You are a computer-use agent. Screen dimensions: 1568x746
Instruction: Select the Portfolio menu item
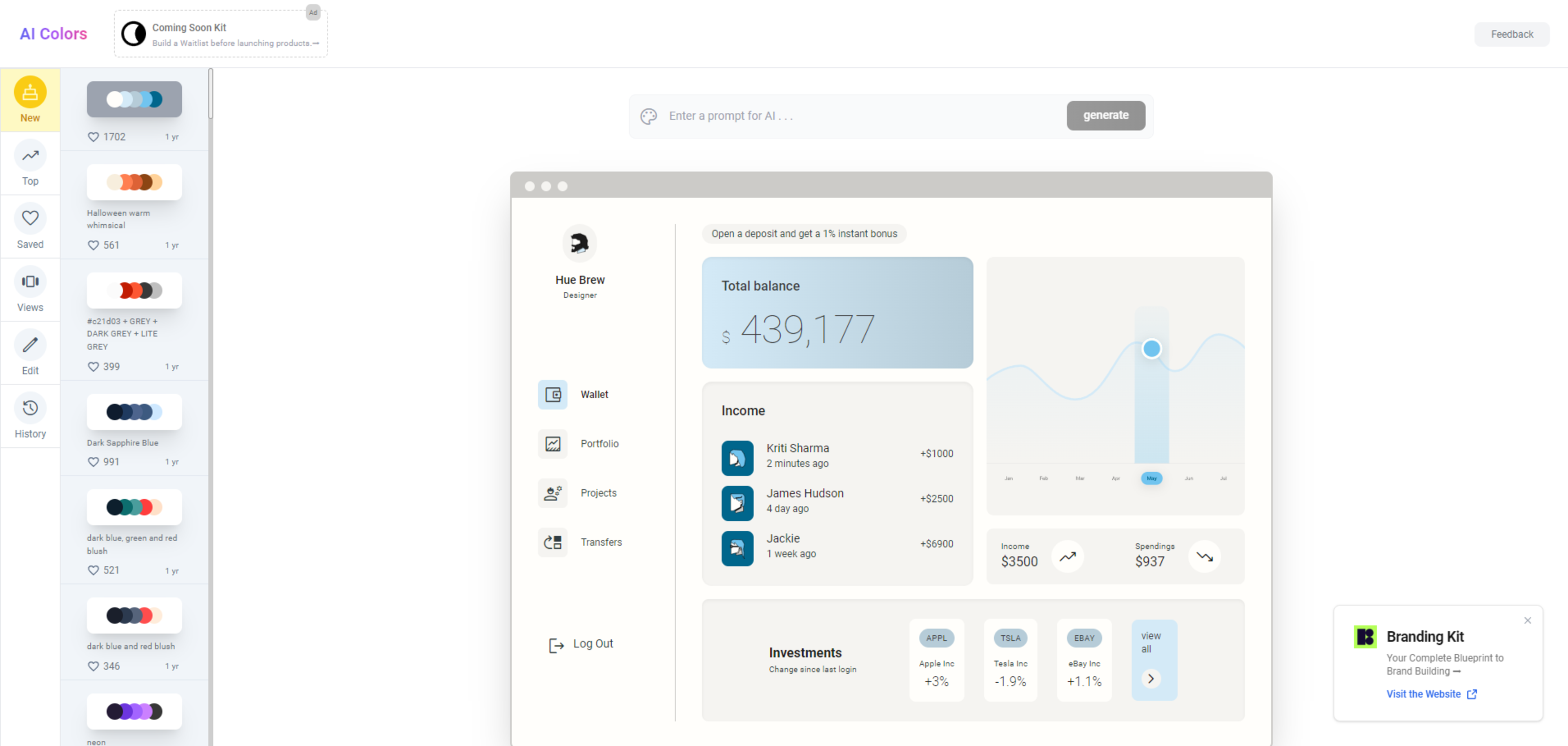point(599,444)
